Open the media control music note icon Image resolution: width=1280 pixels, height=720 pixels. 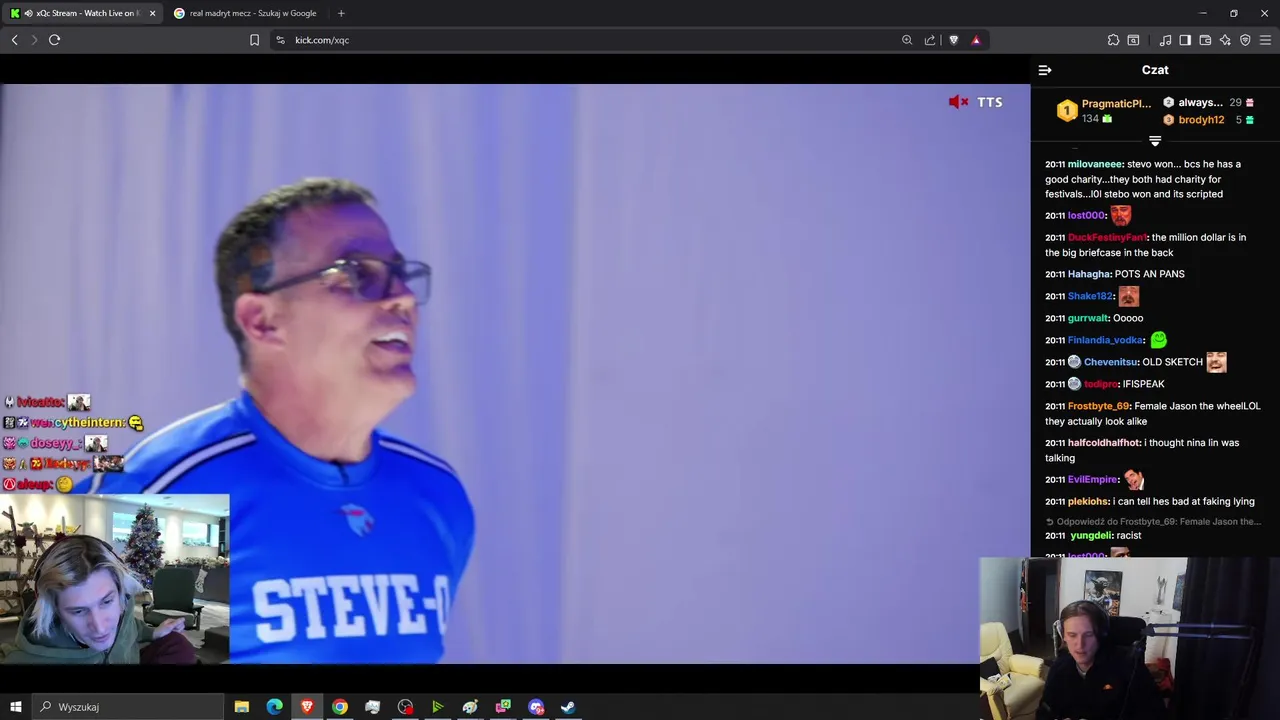click(x=1165, y=40)
